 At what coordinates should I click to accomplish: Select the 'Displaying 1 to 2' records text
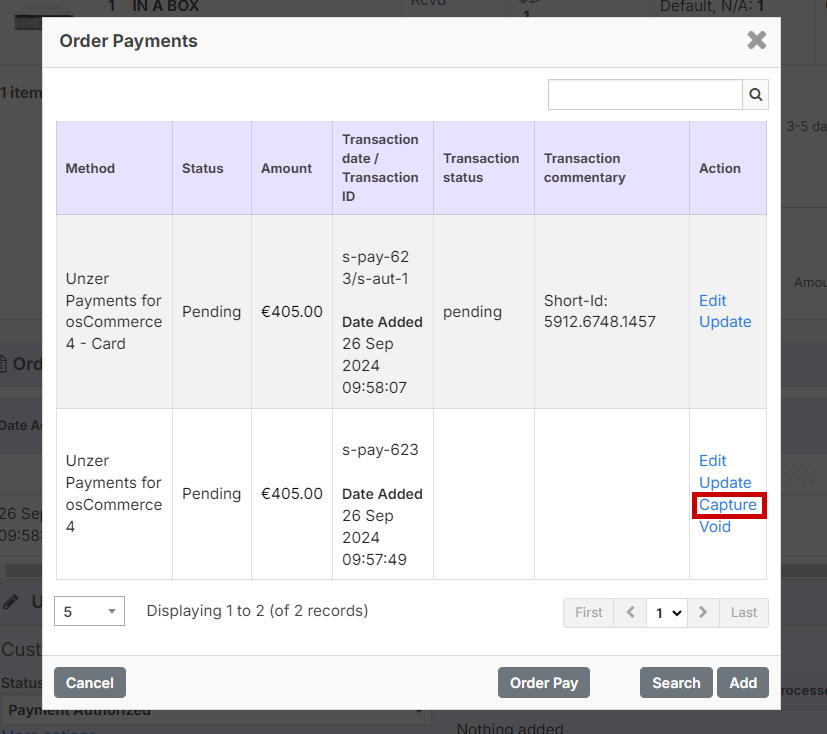[257, 611]
